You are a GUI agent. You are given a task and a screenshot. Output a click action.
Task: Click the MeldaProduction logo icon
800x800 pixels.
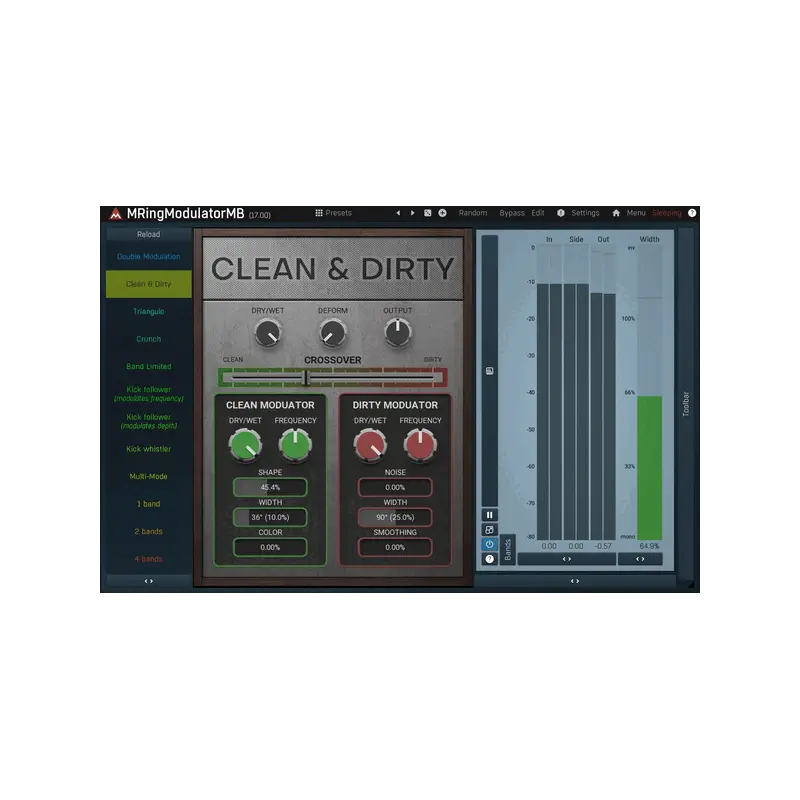click(115, 213)
